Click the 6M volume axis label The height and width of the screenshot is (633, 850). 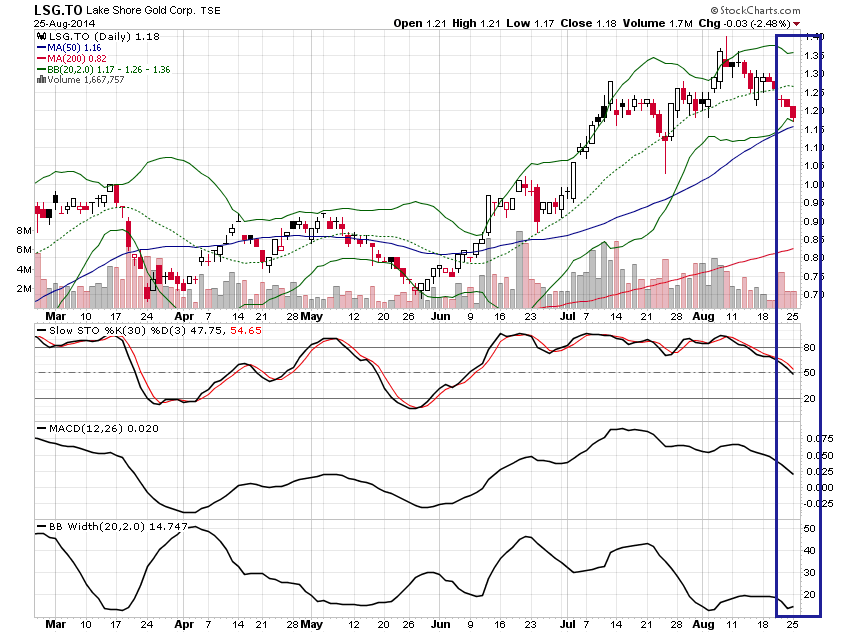click(24, 250)
